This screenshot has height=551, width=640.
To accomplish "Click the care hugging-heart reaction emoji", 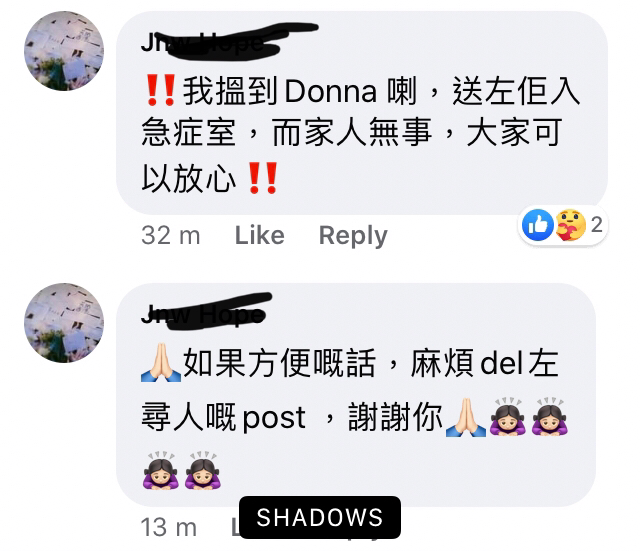I will 570,225.
